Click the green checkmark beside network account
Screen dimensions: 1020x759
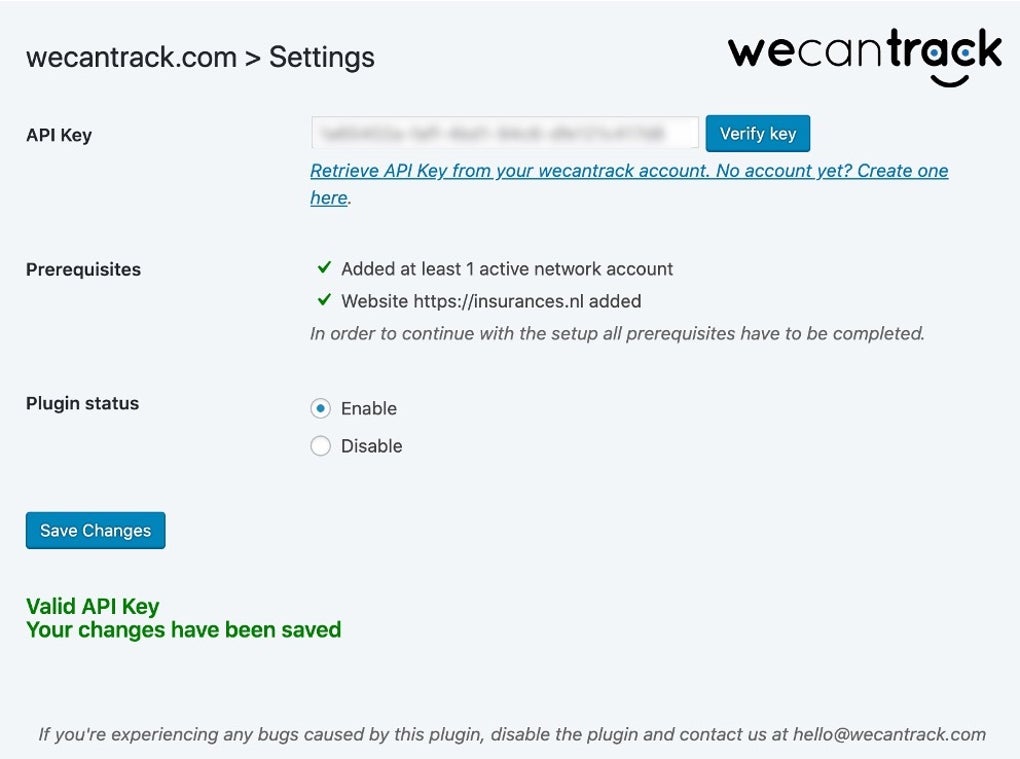click(324, 268)
